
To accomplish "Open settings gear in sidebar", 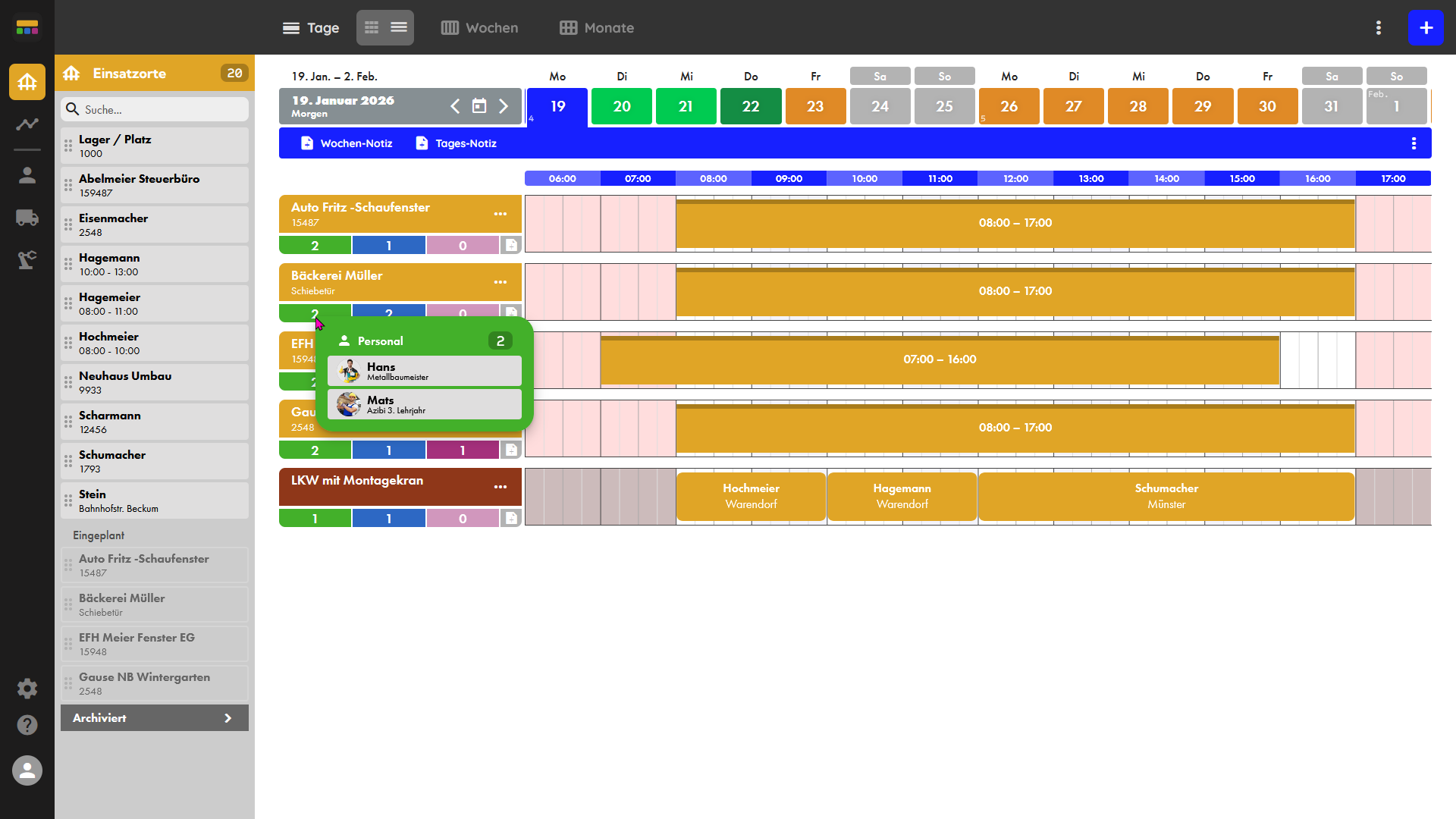I will (27, 689).
